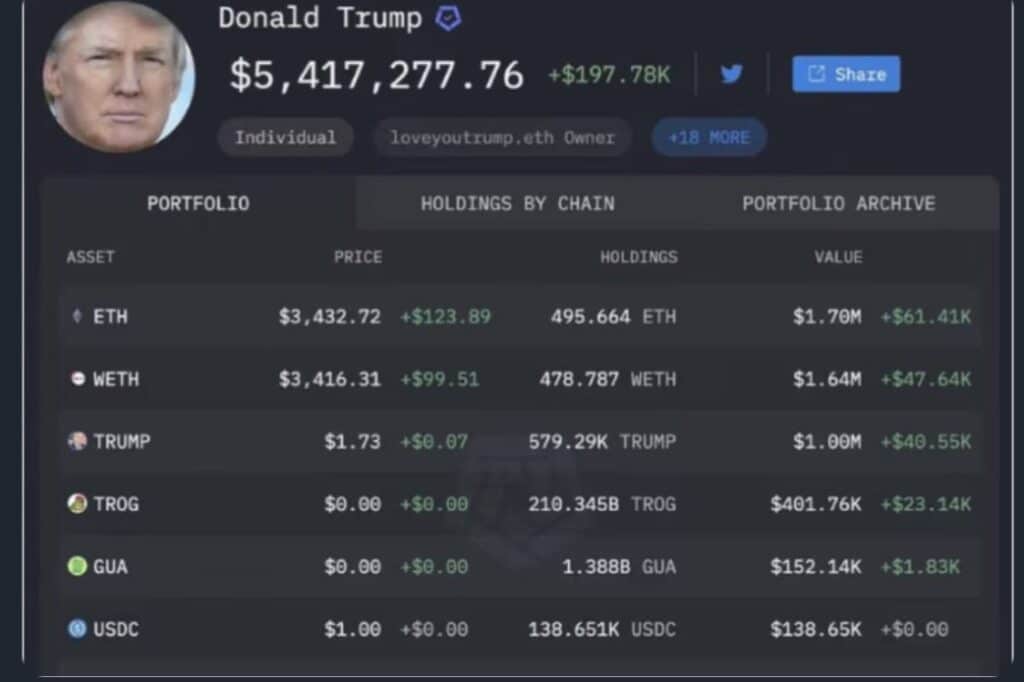Select the GUA asset name

pos(110,566)
